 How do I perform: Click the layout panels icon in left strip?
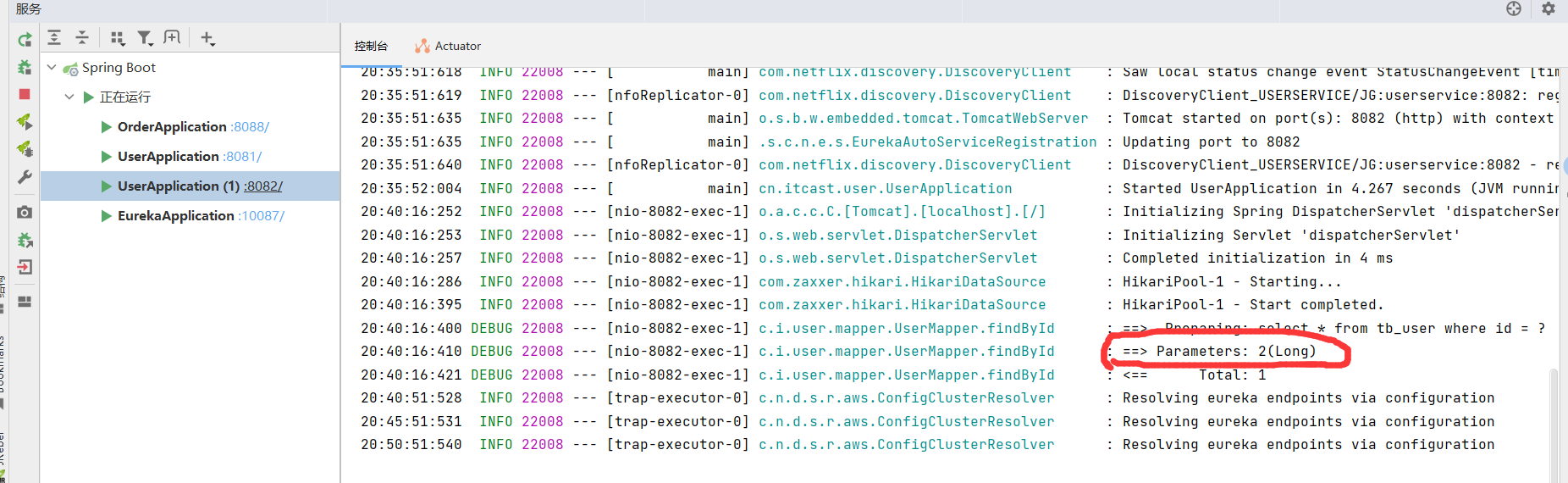pos(25,302)
